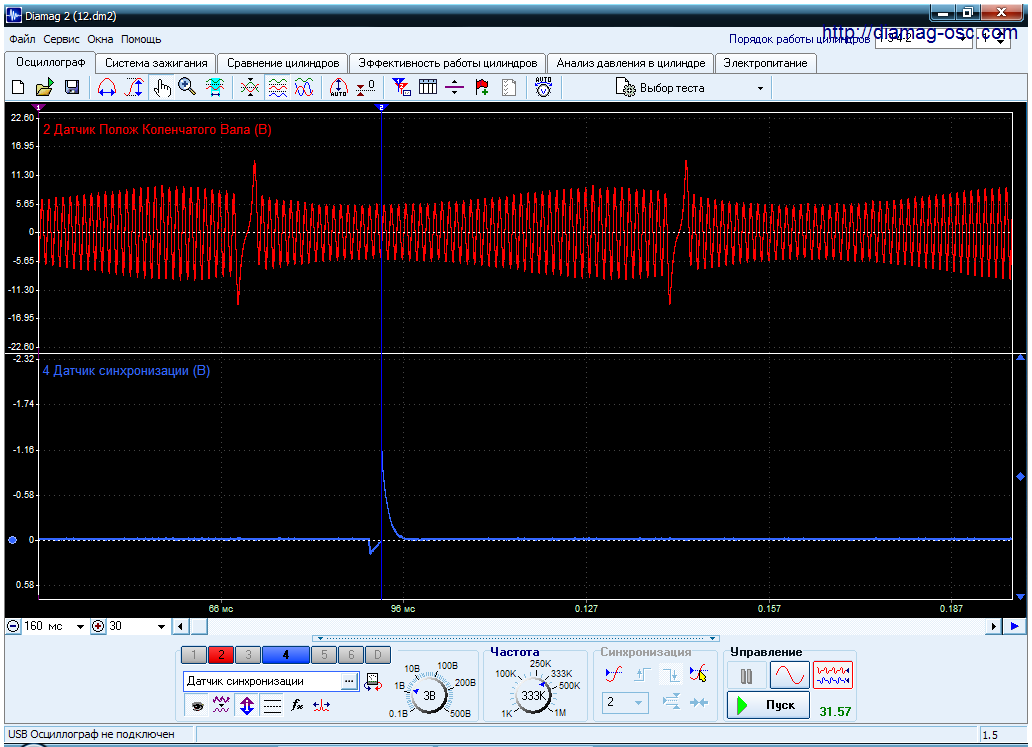The width and height of the screenshot is (1032, 747).
Task: Adjust the Частота knob showing 333K
Action: point(533,695)
